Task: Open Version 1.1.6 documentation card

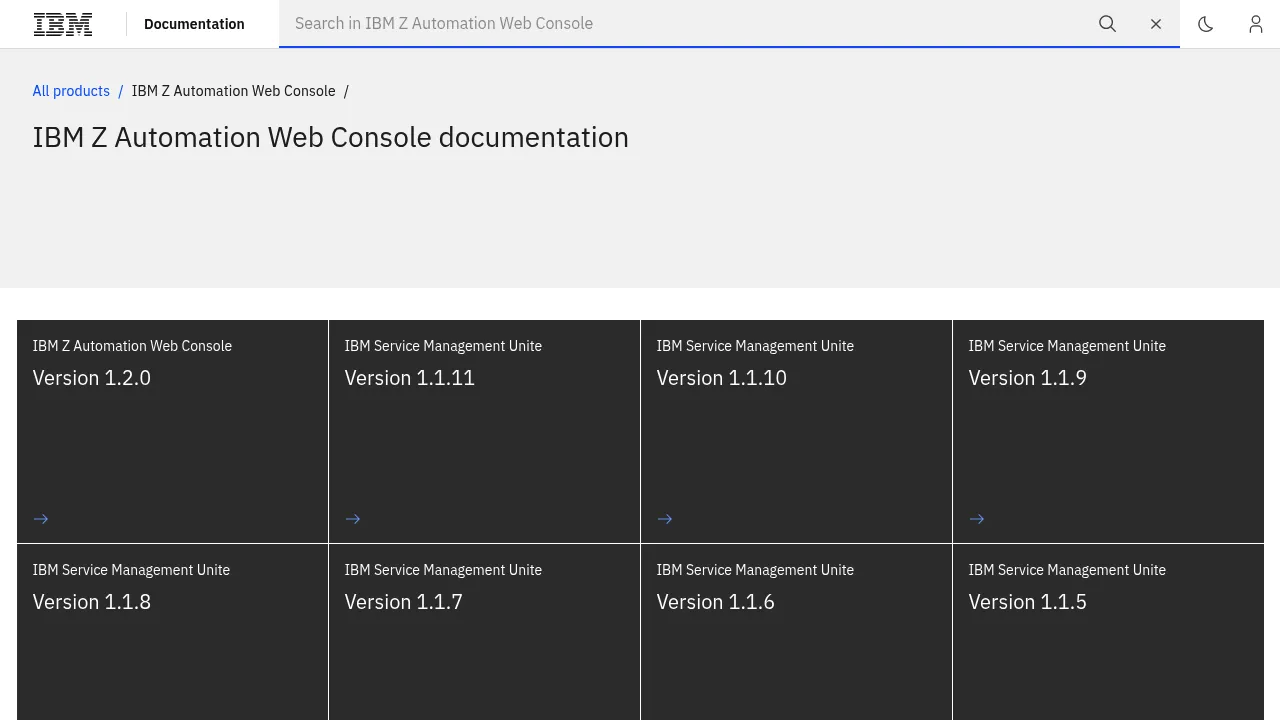Action: tap(796, 632)
